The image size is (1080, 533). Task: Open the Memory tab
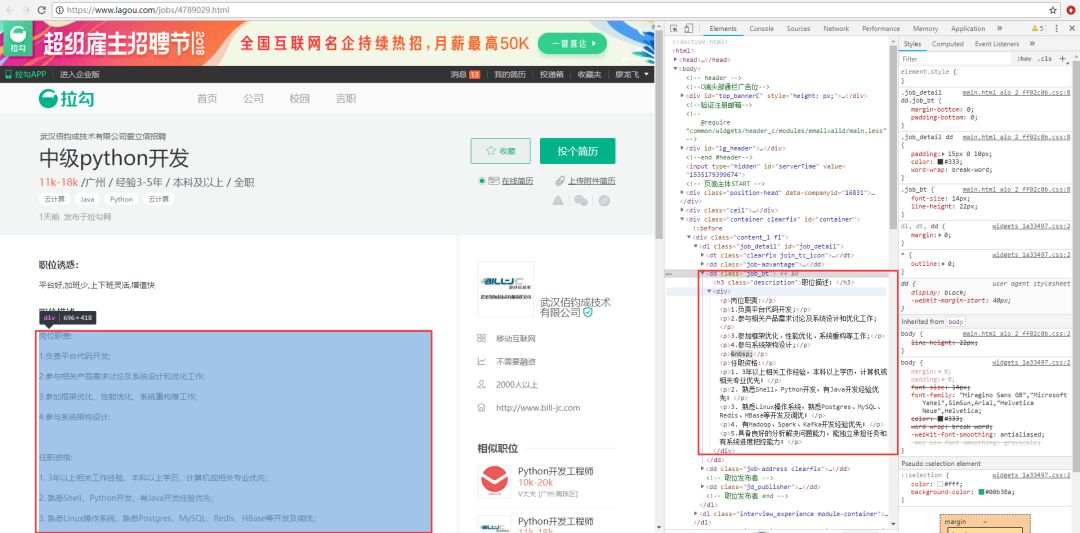tap(925, 28)
